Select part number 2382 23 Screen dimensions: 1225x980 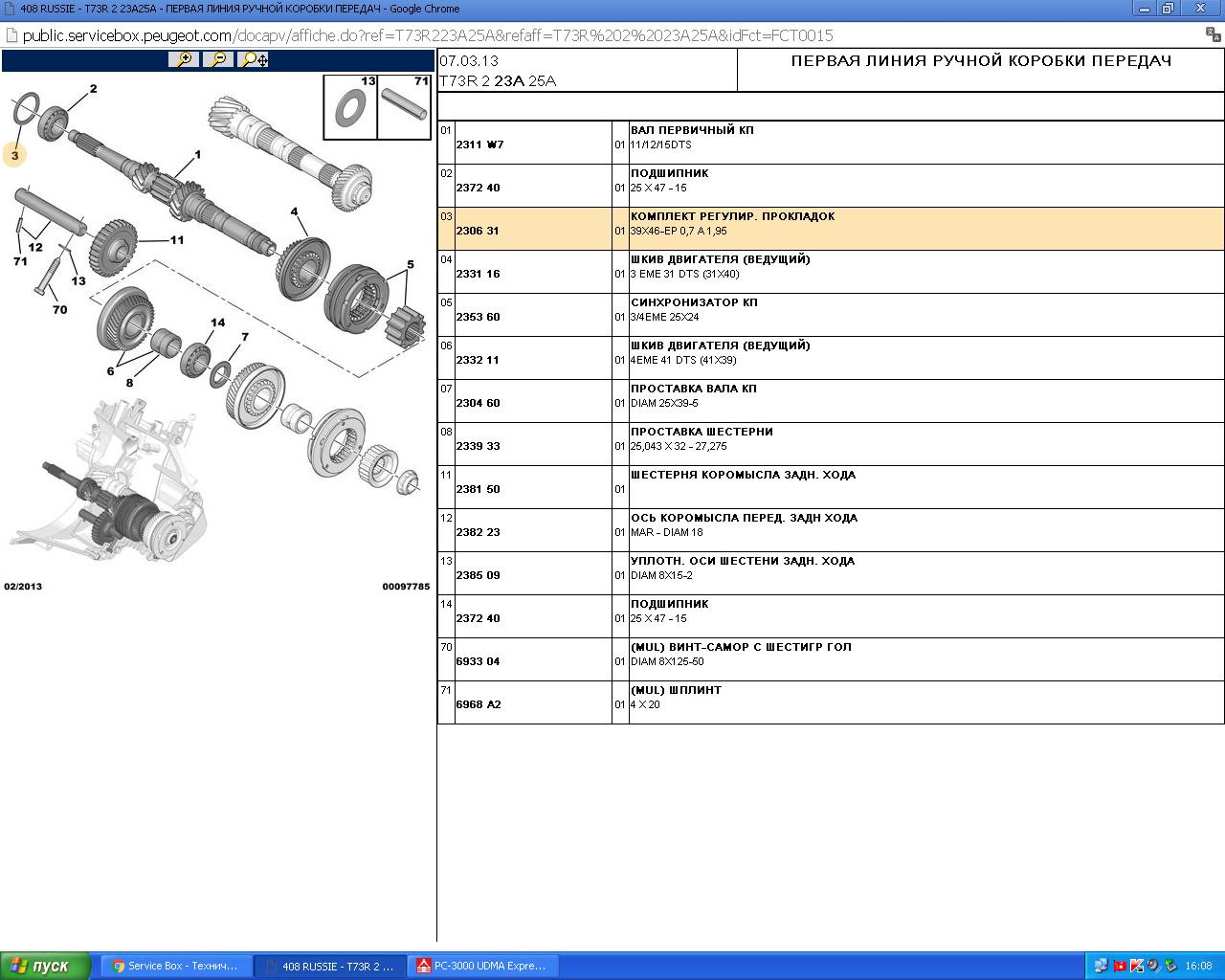pos(478,532)
